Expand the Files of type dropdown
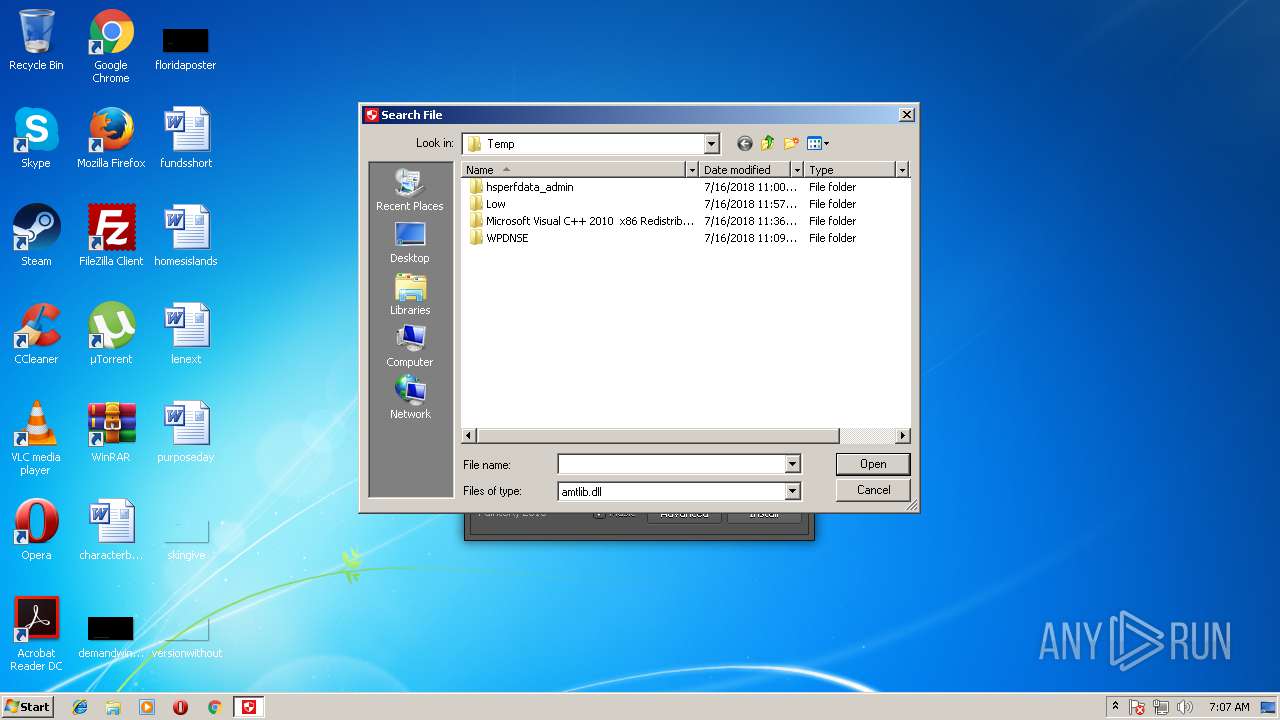The image size is (1280, 720). (x=792, y=491)
